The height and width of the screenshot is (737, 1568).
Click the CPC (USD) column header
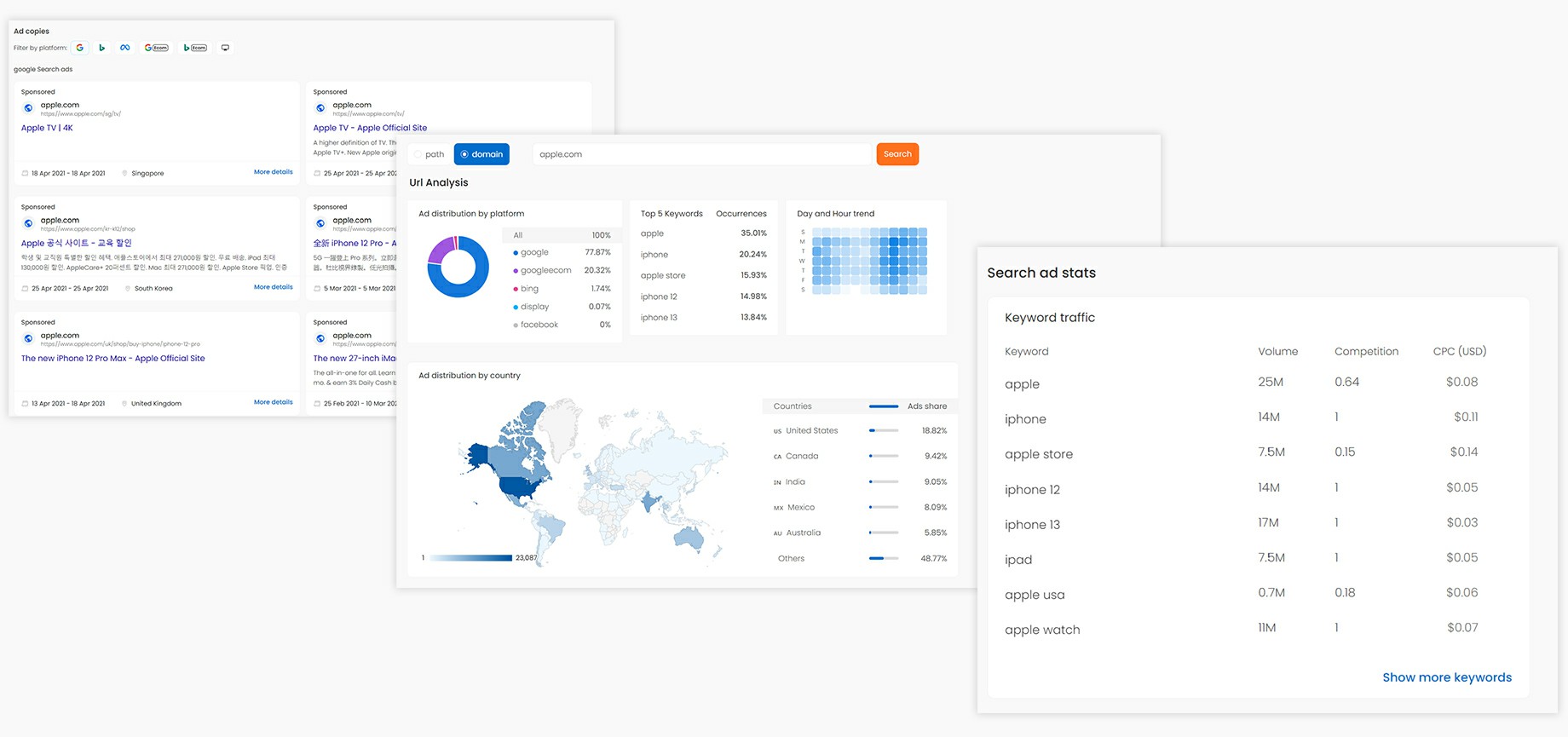1460,351
